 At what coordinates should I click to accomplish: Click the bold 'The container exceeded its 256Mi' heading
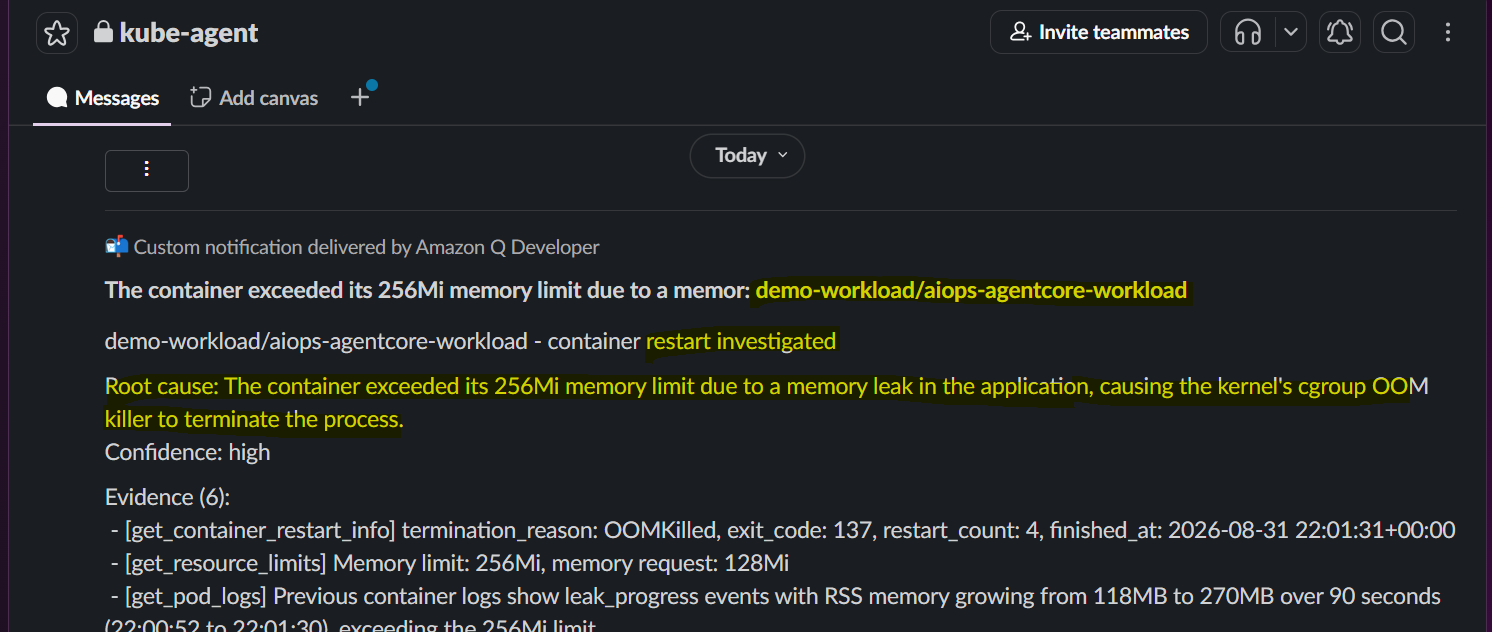click(x=427, y=290)
